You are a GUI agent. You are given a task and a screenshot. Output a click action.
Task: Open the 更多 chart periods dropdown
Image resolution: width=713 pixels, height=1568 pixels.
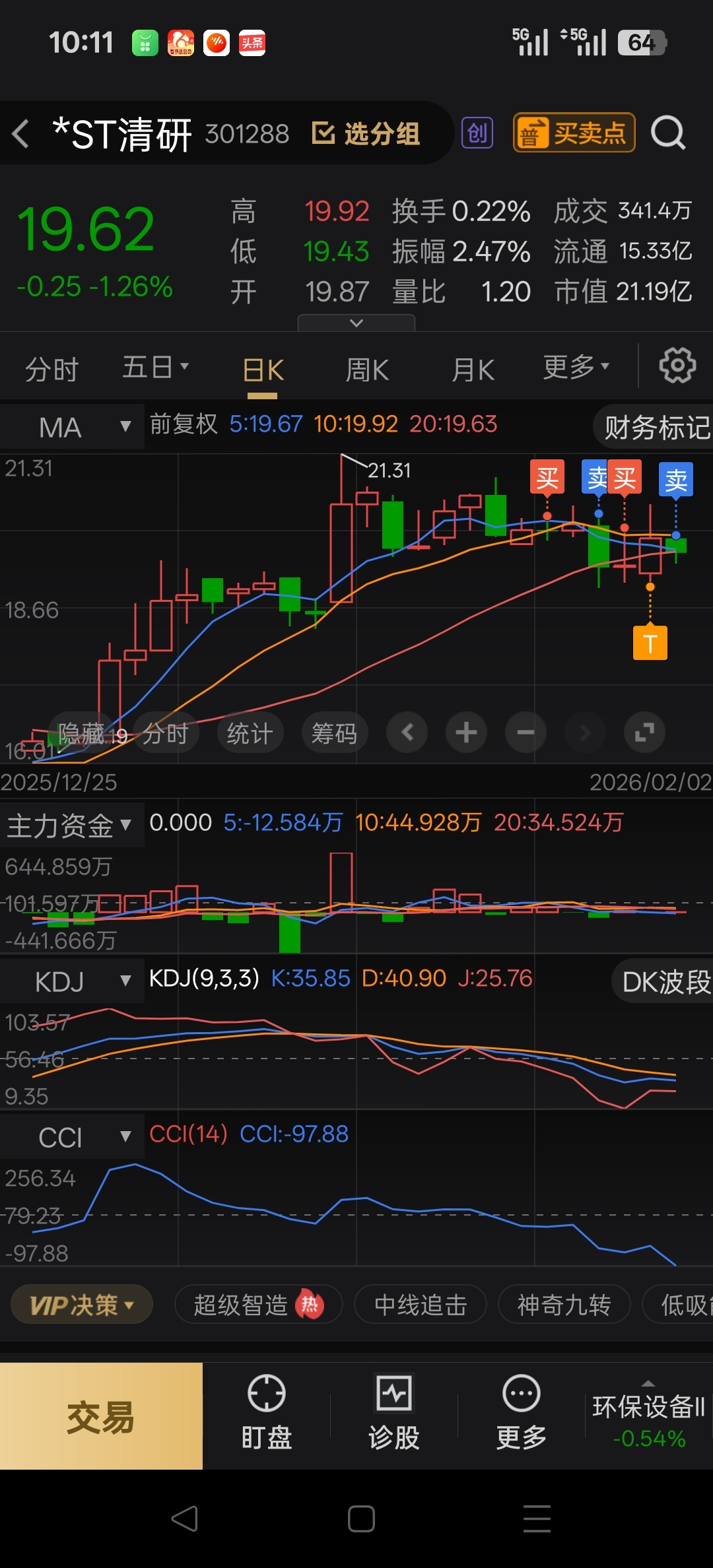tap(576, 367)
